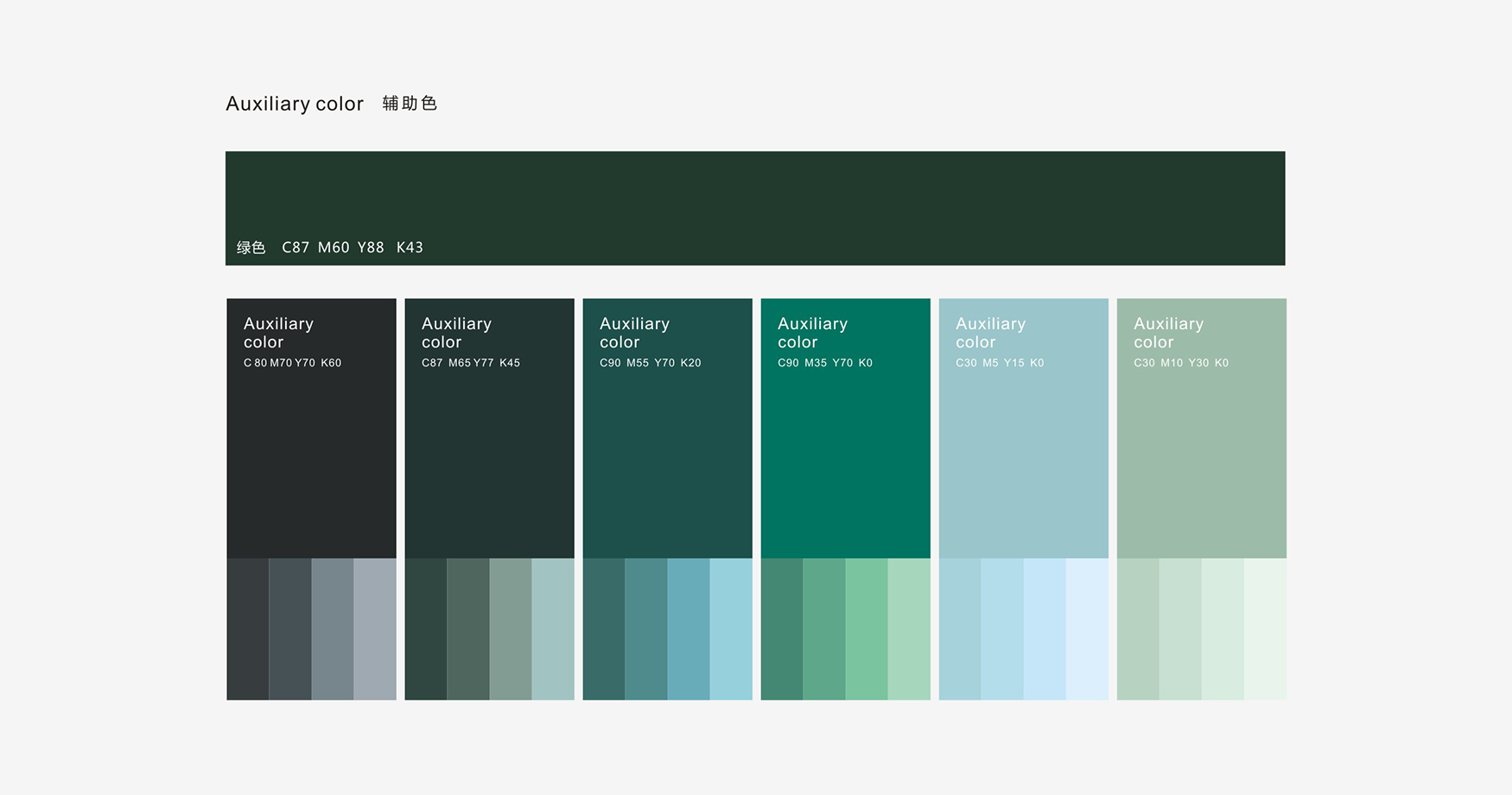
Task: Click the Chinese heading 辅助色
Action: [410, 104]
